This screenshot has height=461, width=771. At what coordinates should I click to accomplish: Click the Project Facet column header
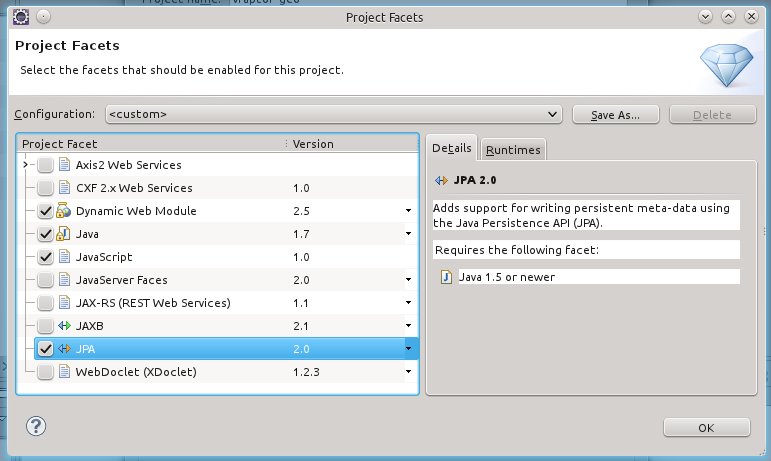151,144
